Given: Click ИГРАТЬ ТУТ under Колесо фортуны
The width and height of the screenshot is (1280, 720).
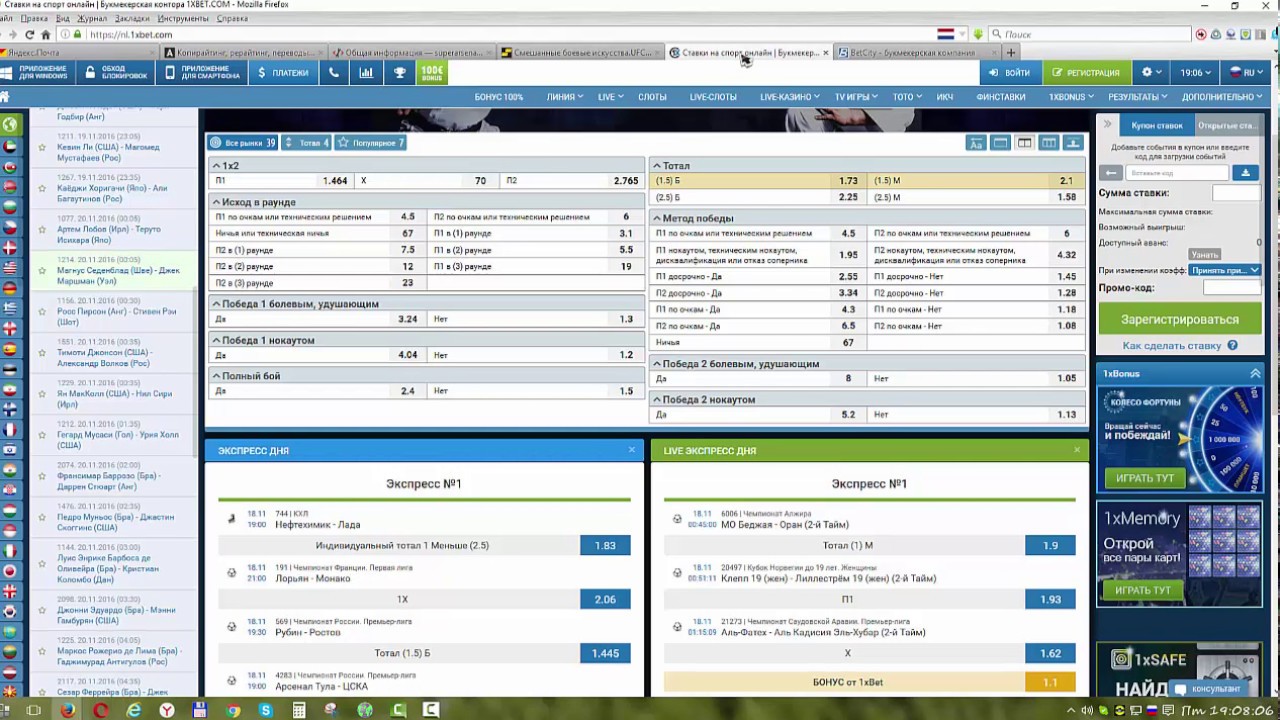Looking at the screenshot, I should click(x=1145, y=478).
